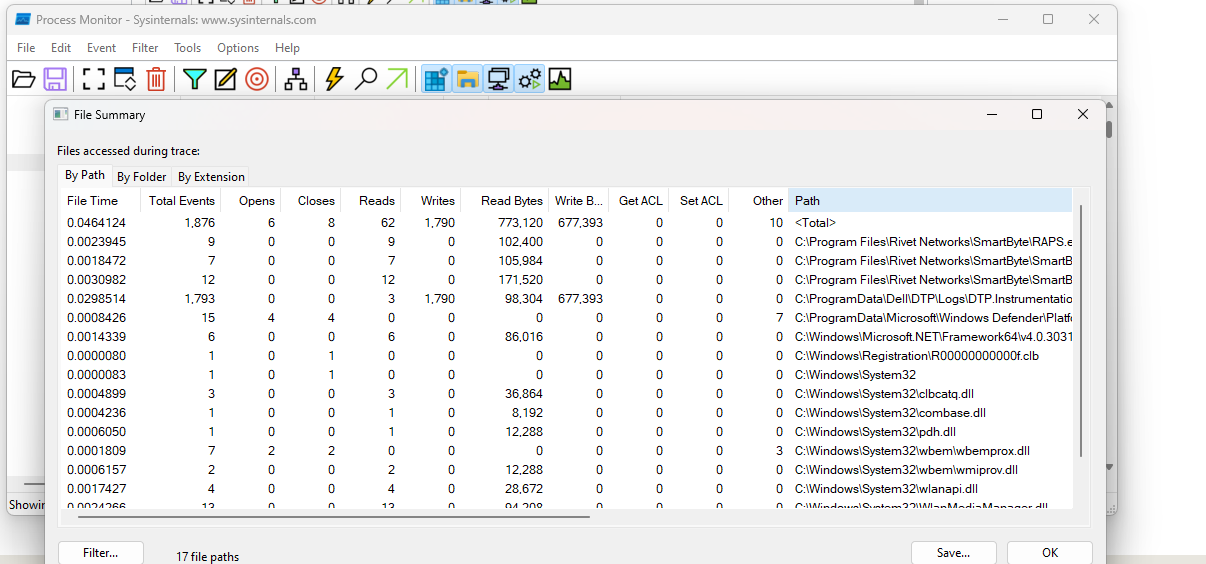
Task: Toggle Show Profiling Events icon
Action: tap(560, 79)
